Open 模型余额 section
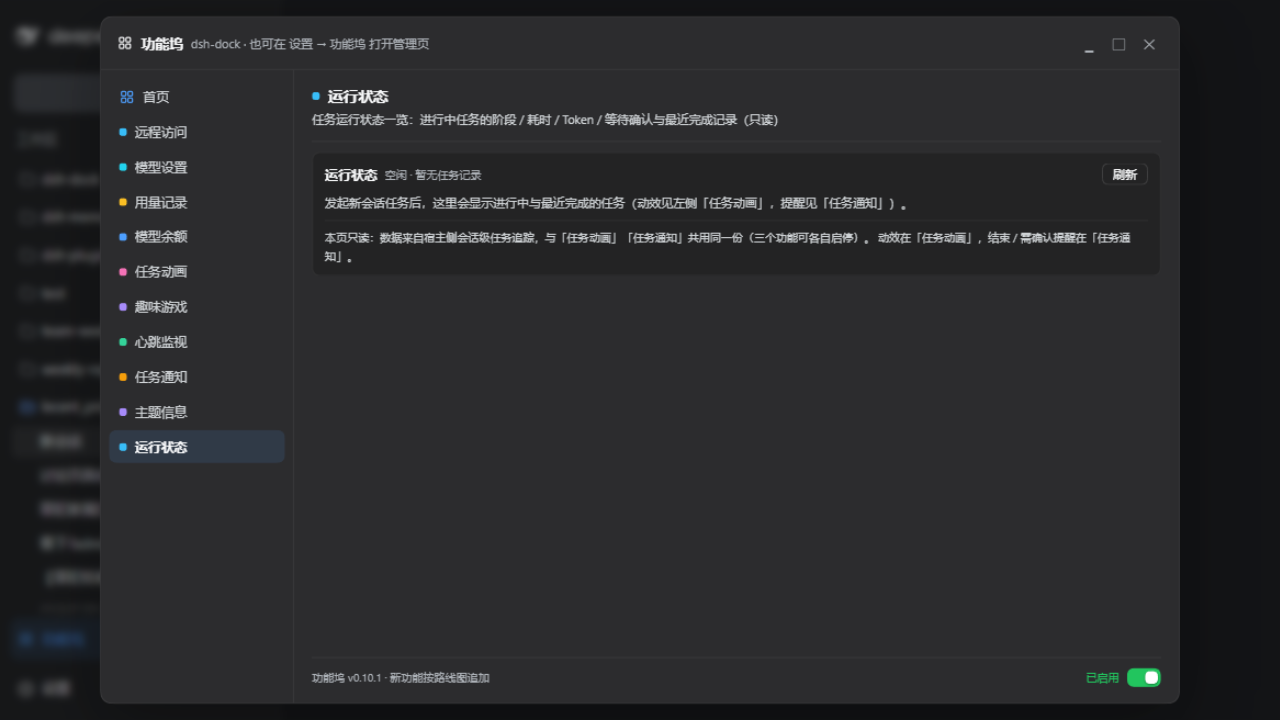Viewport: 1280px width, 720px height. click(197, 237)
